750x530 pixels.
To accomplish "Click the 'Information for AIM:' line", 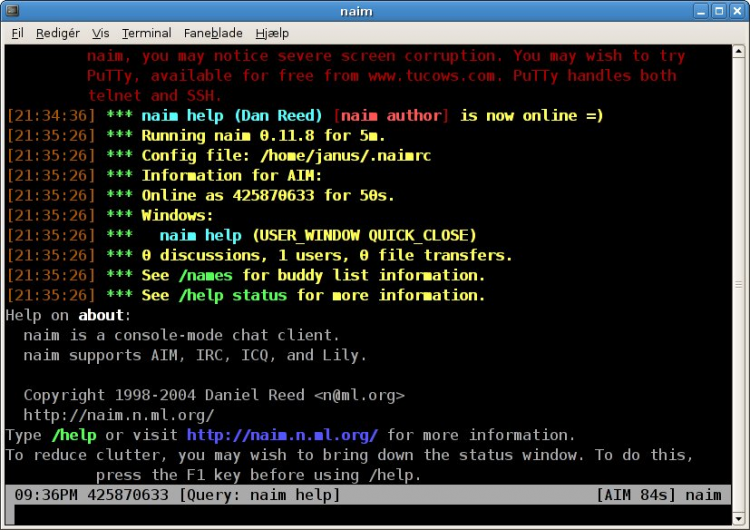I will tap(232, 176).
